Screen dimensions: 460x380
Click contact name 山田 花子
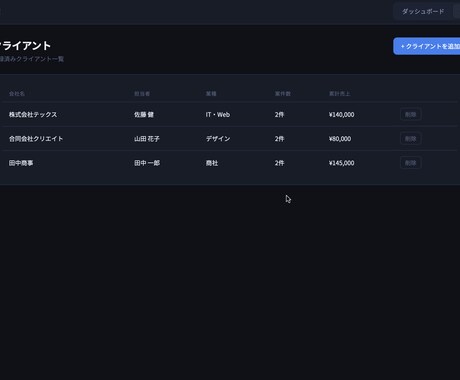[147, 139]
